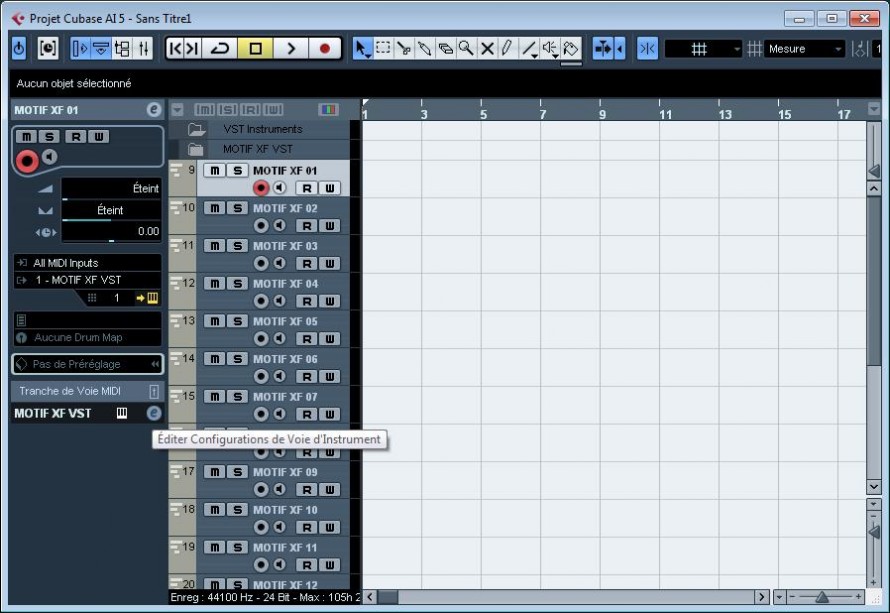This screenshot has width=890, height=613.
Task: Click the Draw pencil tool
Action: [x=507, y=48]
